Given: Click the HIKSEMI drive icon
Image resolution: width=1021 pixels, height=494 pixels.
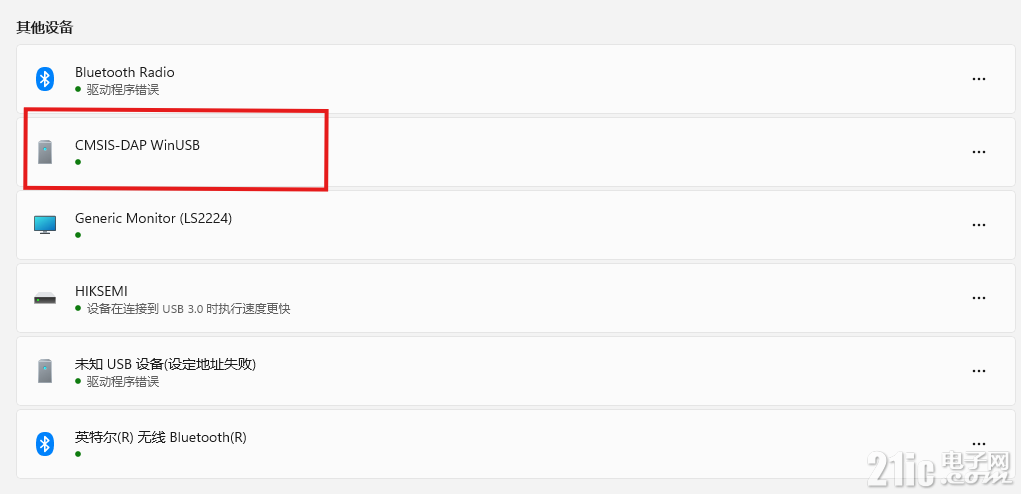Looking at the screenshot, I should pos(45,298).
